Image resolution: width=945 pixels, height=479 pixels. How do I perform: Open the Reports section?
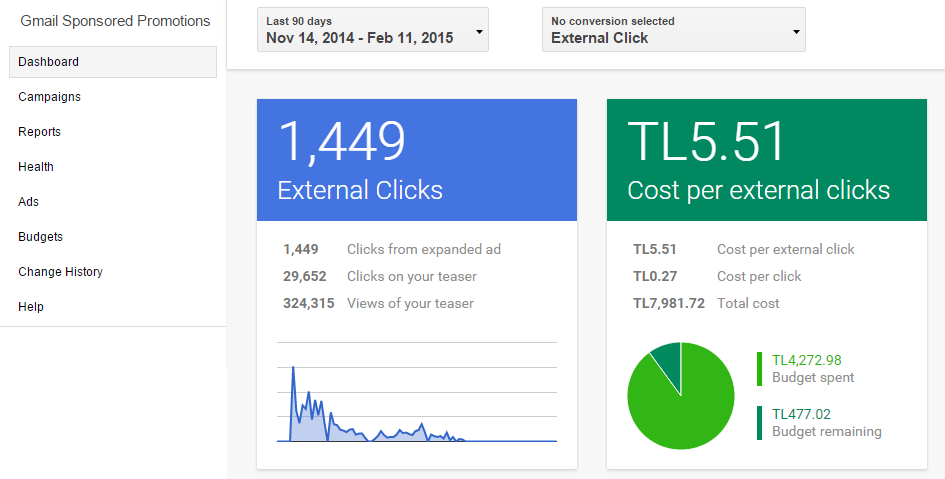40,132
